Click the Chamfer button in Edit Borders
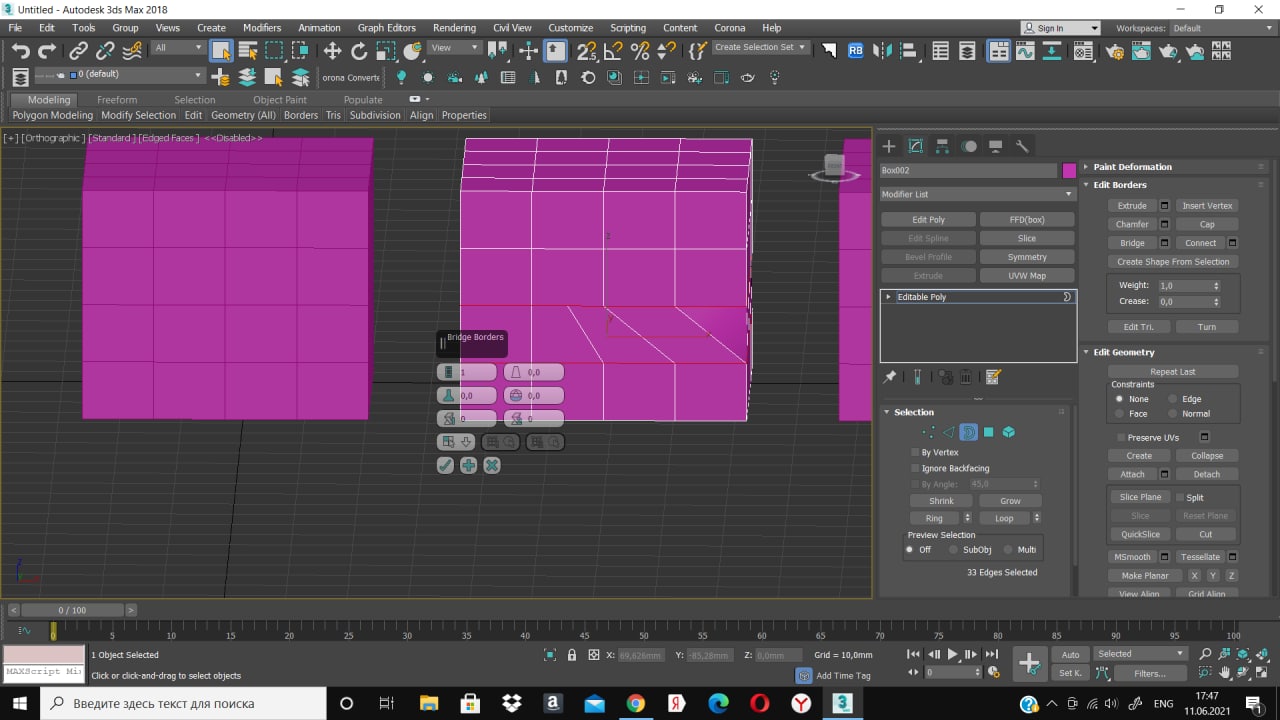This screenshot has width=1280, height=720. (x=1132, y=224)
